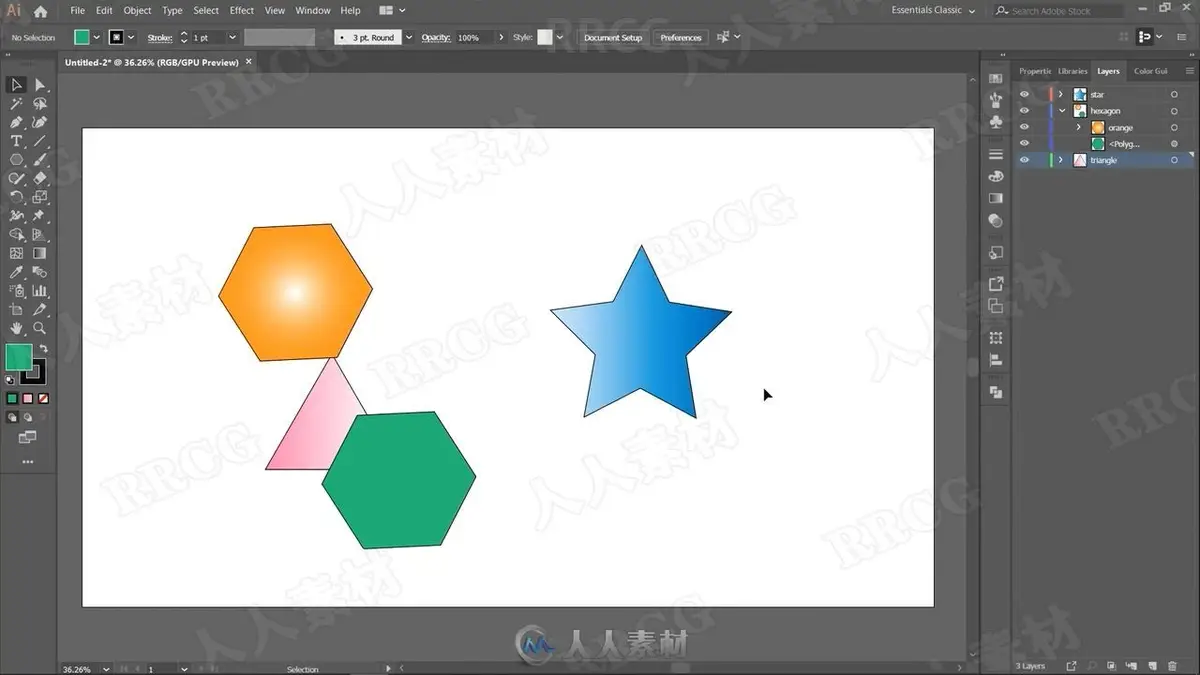Choose the Artboard tool

coord(17,309)
